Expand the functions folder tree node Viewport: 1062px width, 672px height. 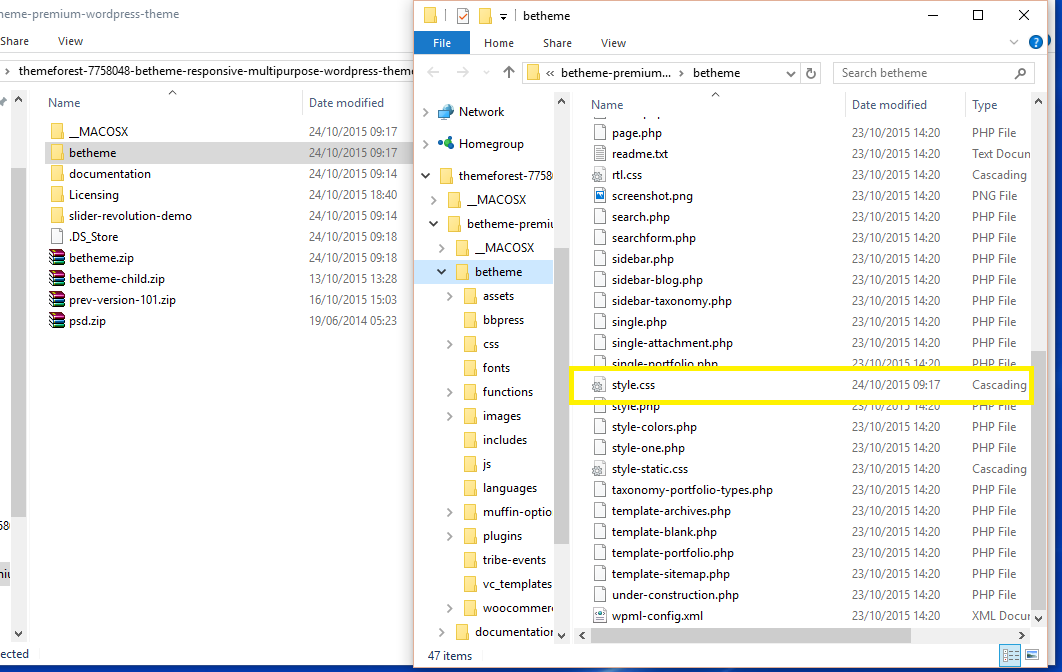point(450,392)
